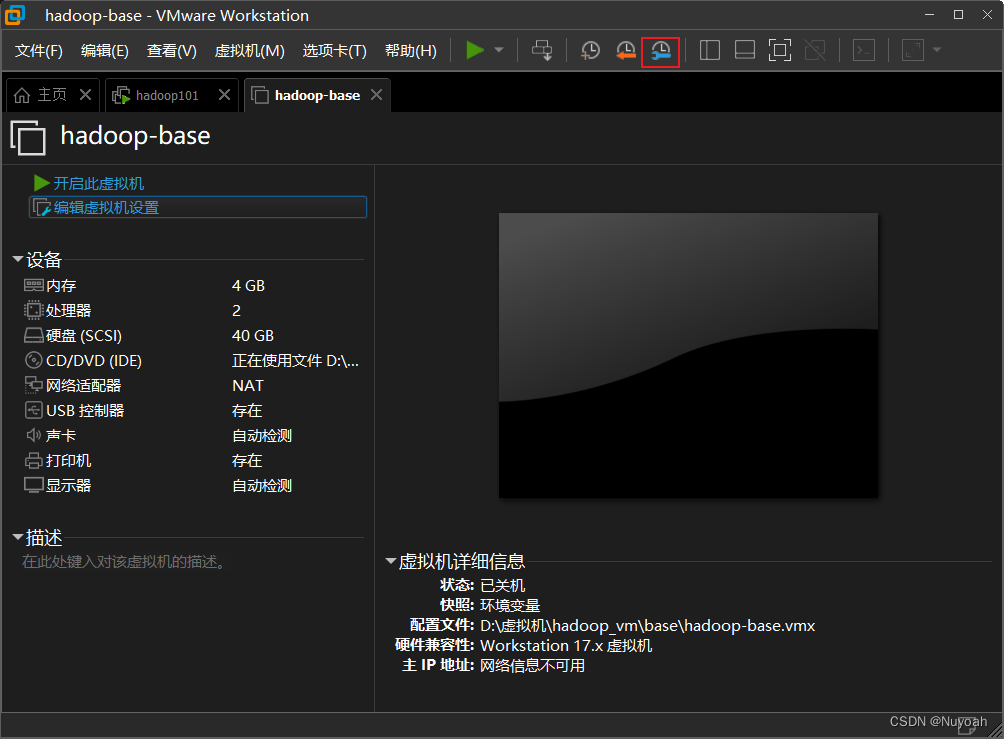Click config file path hadoop-base.vmx
1004x739 pixels.
click(647, 625)
